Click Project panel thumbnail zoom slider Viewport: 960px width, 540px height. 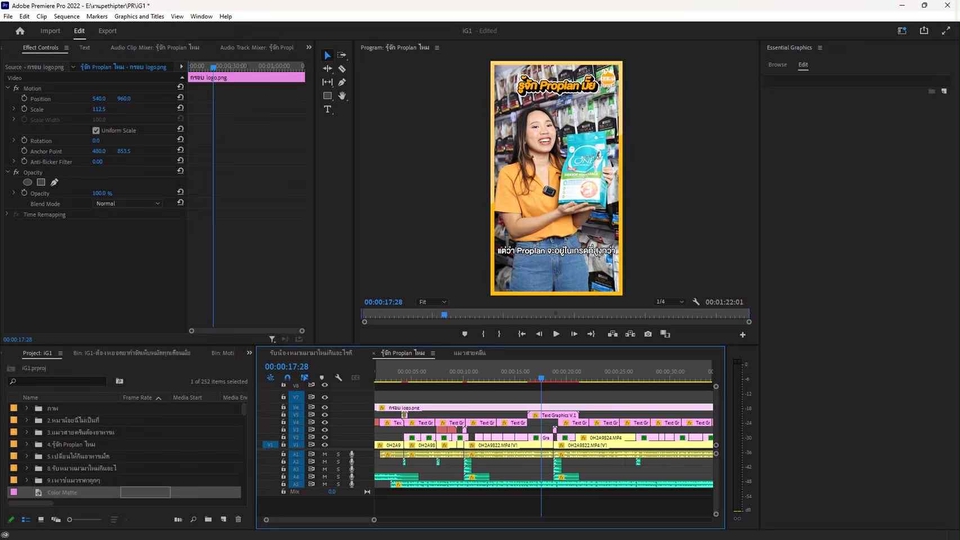click(70, 520)
